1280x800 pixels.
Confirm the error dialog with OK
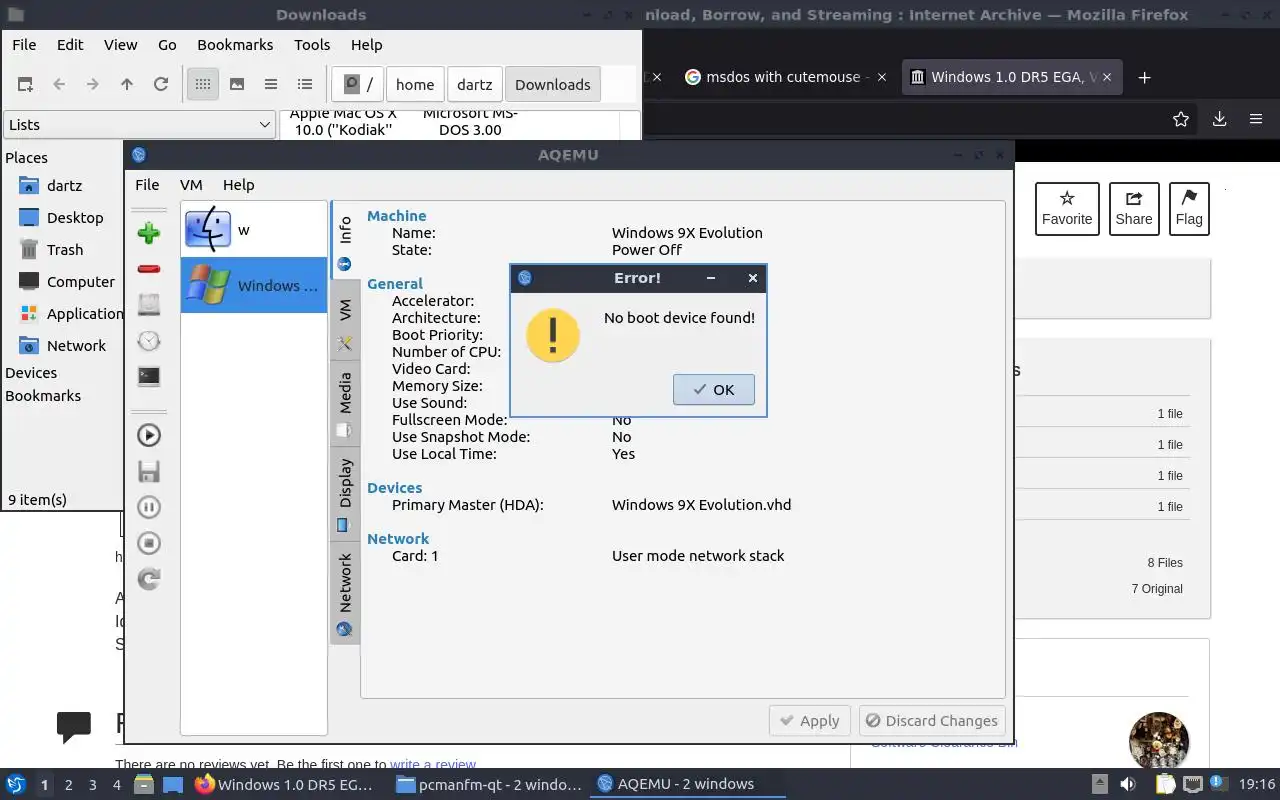[714, 390]
